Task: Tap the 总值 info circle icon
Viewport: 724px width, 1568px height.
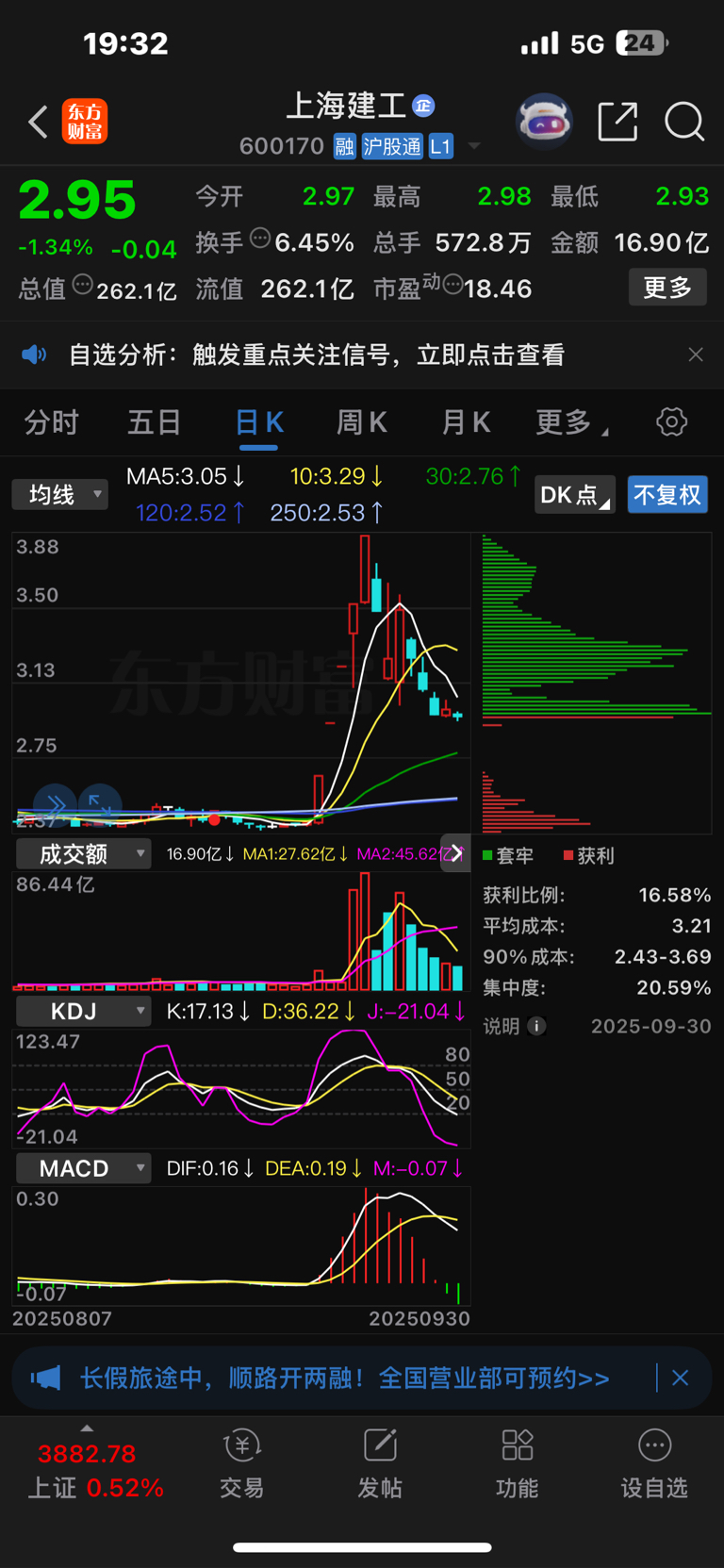Action: [x=83, y=284]
